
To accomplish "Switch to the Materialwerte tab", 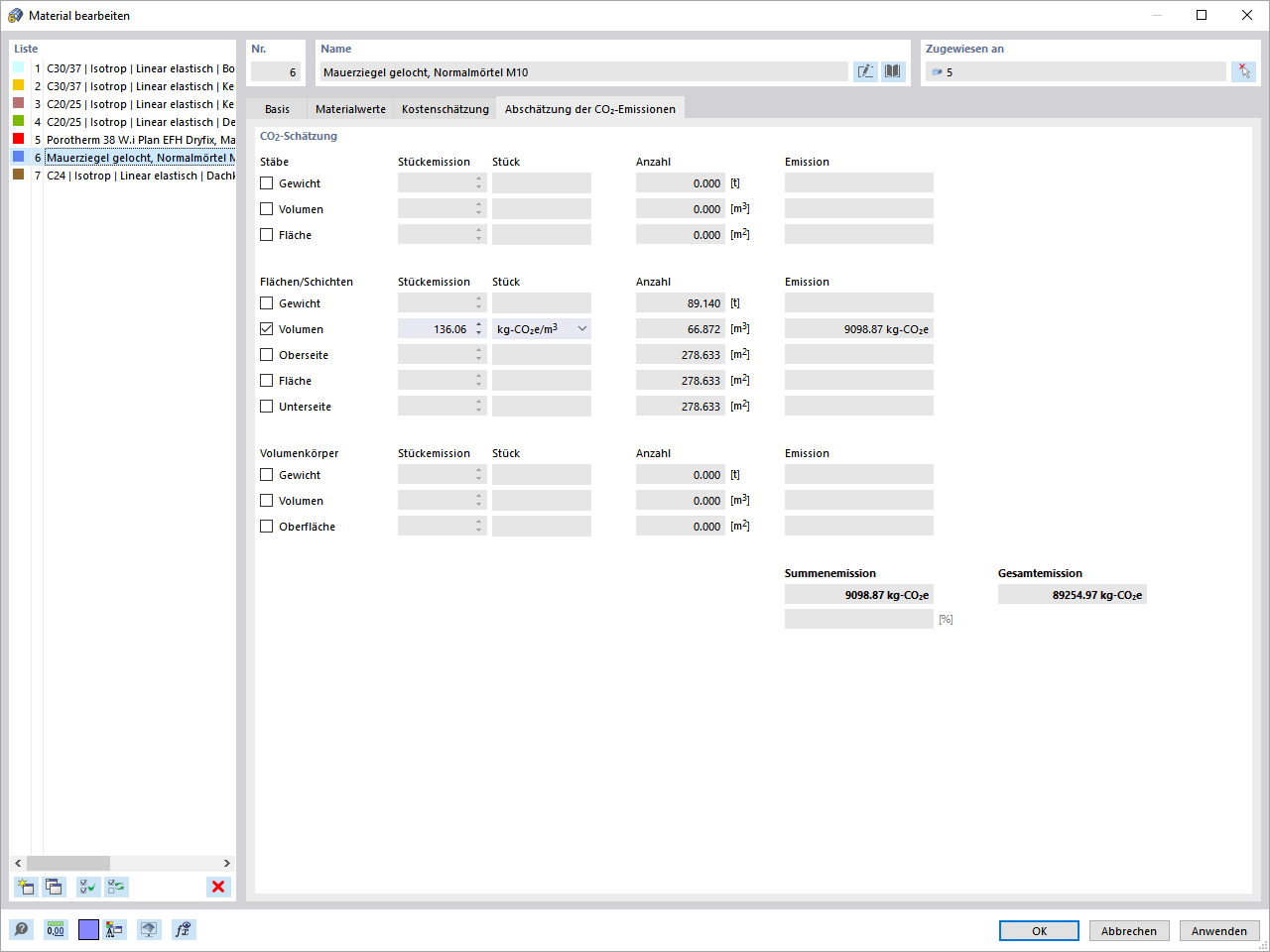I will point(350,109).
